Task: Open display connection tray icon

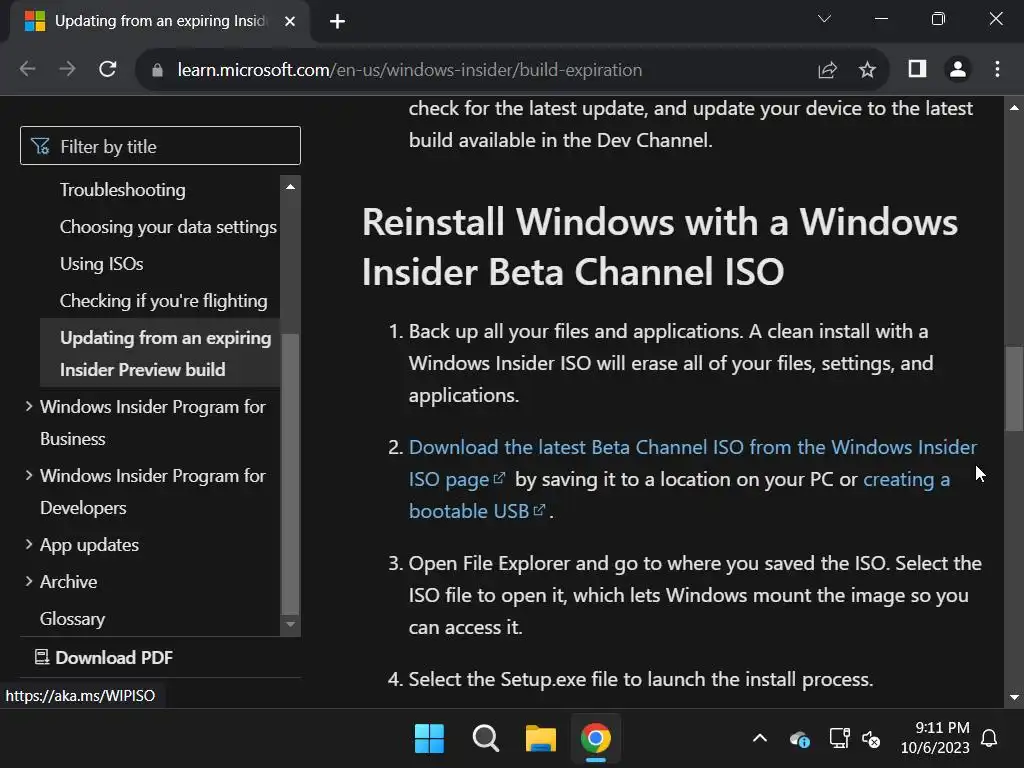Action: point(839,739)
